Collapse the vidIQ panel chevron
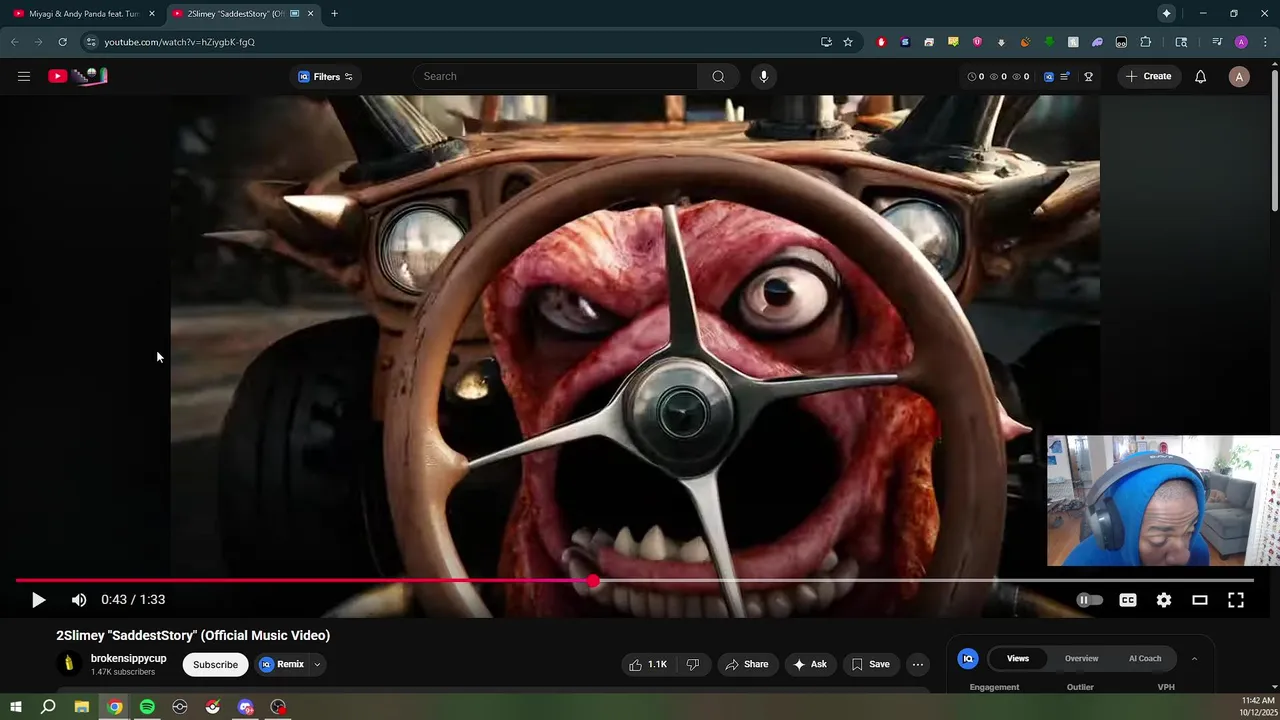Screen dimensions: 1280x720 point(1194,658)
